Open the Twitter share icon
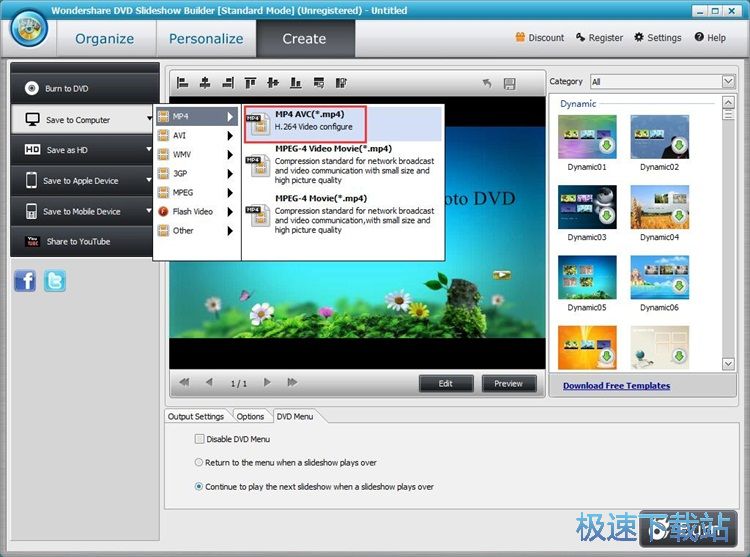This screenshot has height=557, width=750. click(x=55, y=281)
